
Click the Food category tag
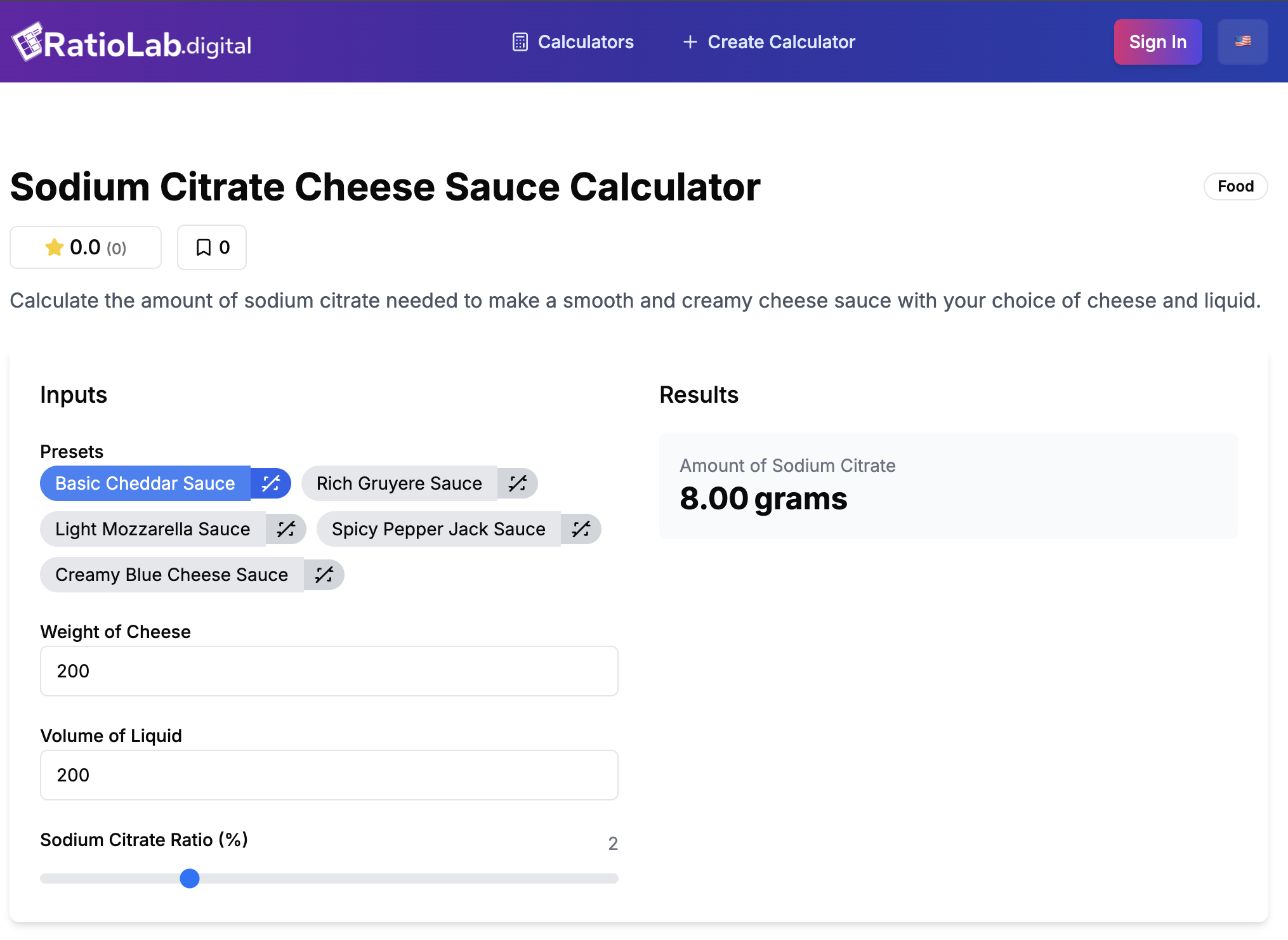click(1235, 186)
